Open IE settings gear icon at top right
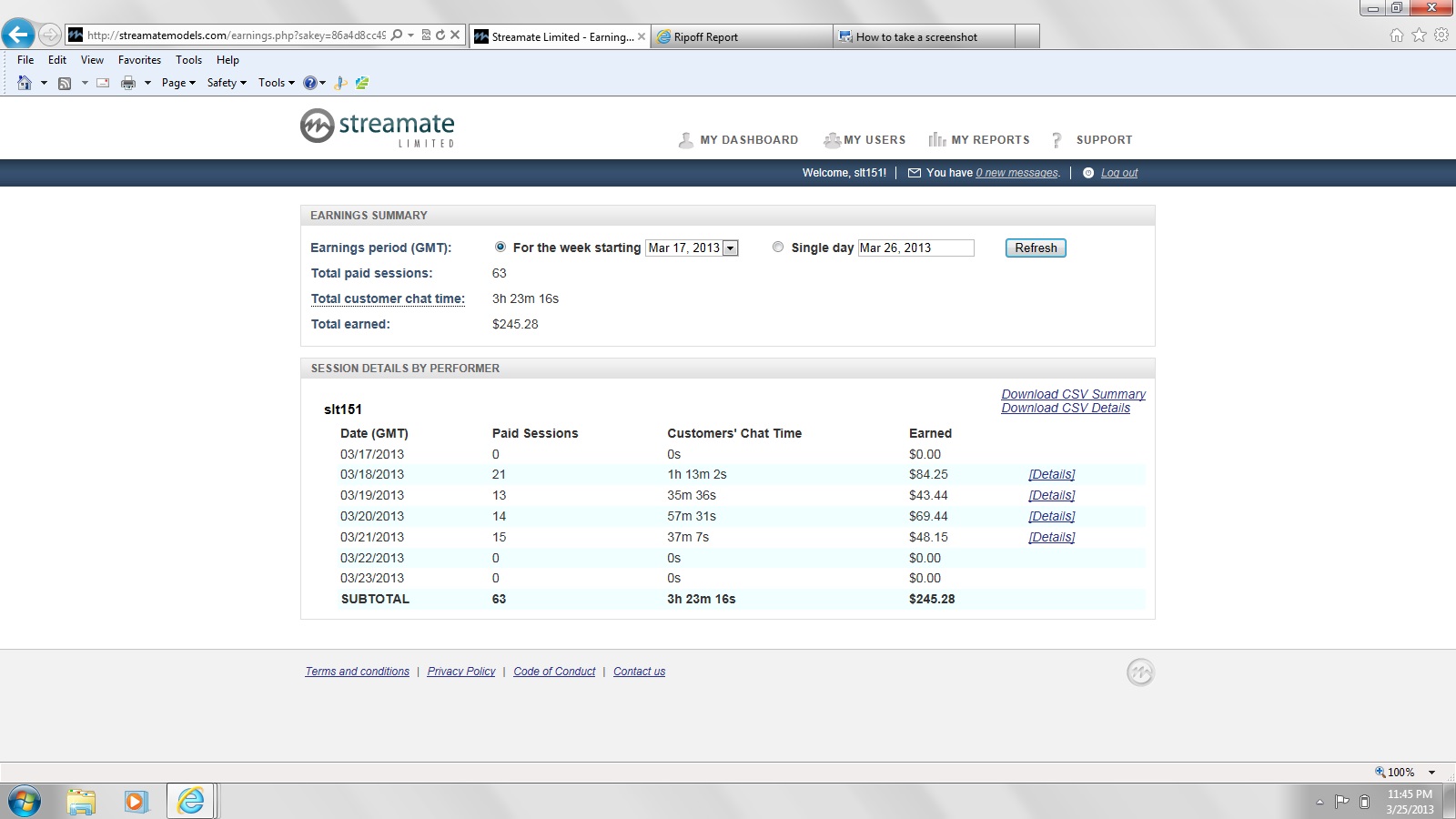Screen dimensions: 1456x819 point(1441,35)
